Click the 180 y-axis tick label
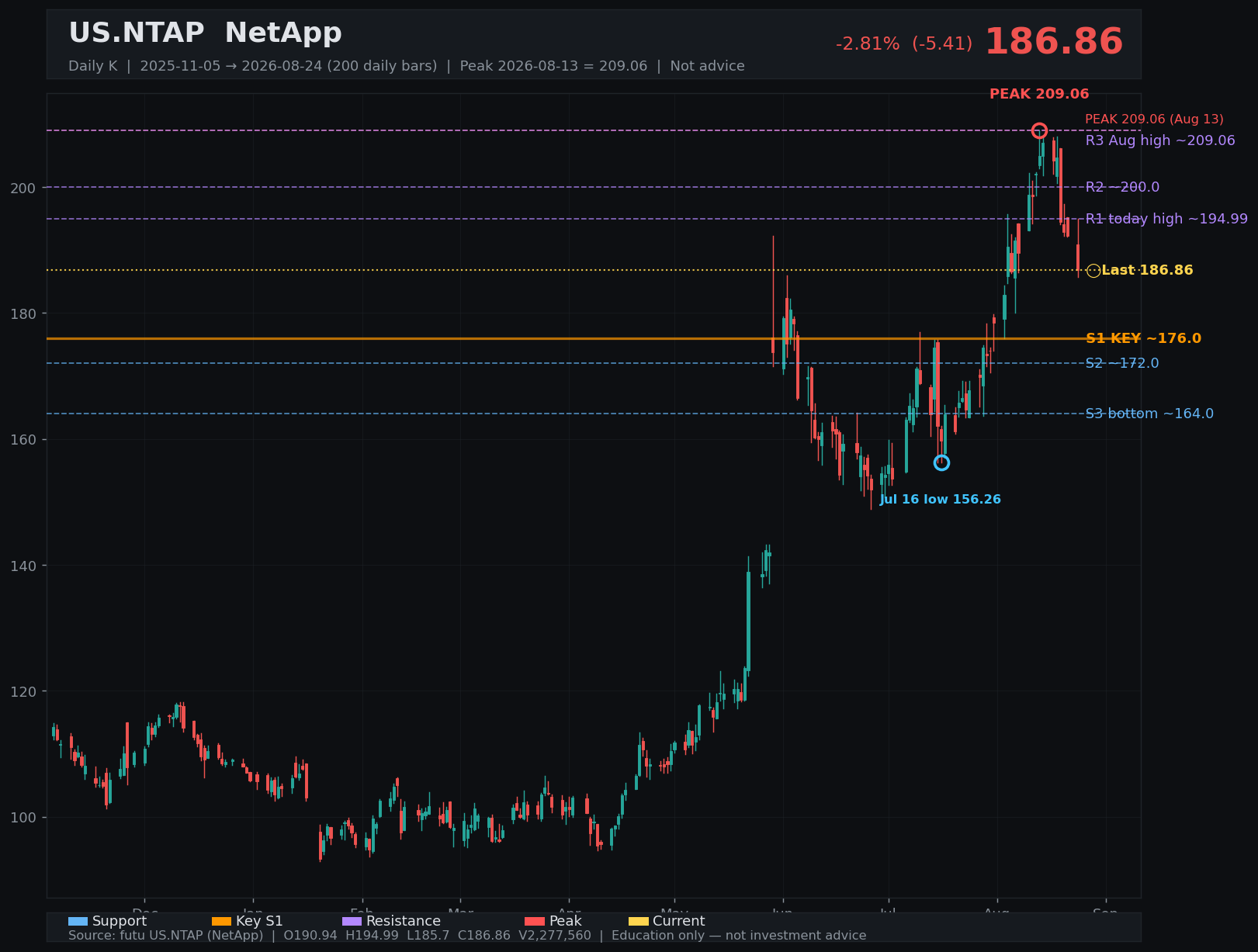Viewport: 1258px width, 952px height. click(x=24, y=313)
